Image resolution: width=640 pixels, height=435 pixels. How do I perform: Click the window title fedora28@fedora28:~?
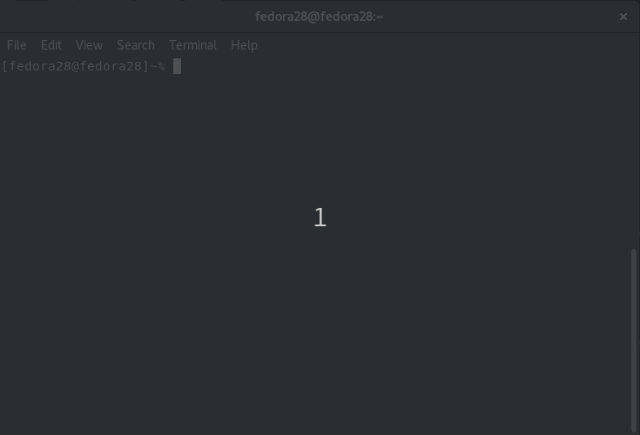tap(319, 17)
